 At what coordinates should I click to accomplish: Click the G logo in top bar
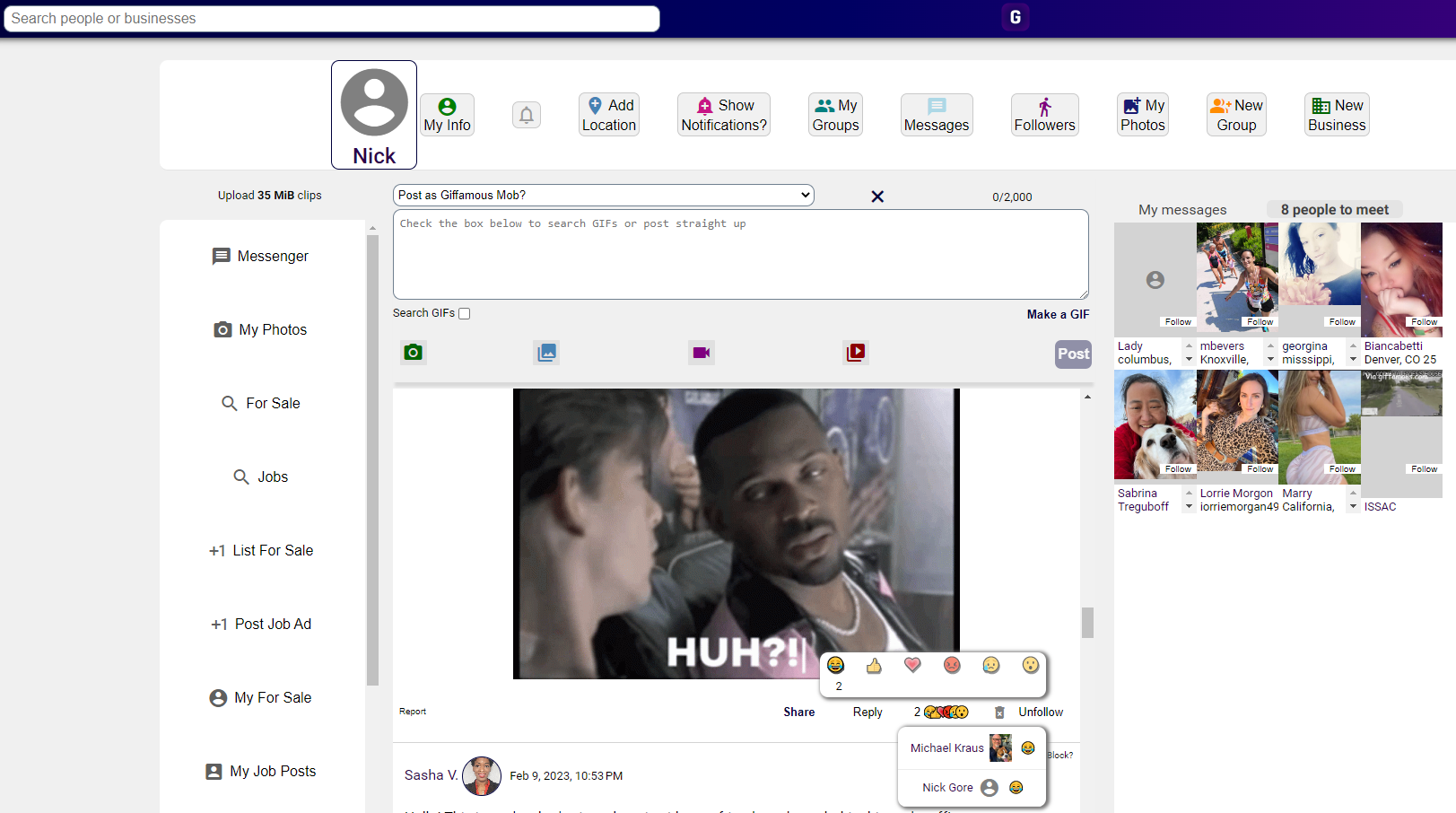[x=1016, y=17]
